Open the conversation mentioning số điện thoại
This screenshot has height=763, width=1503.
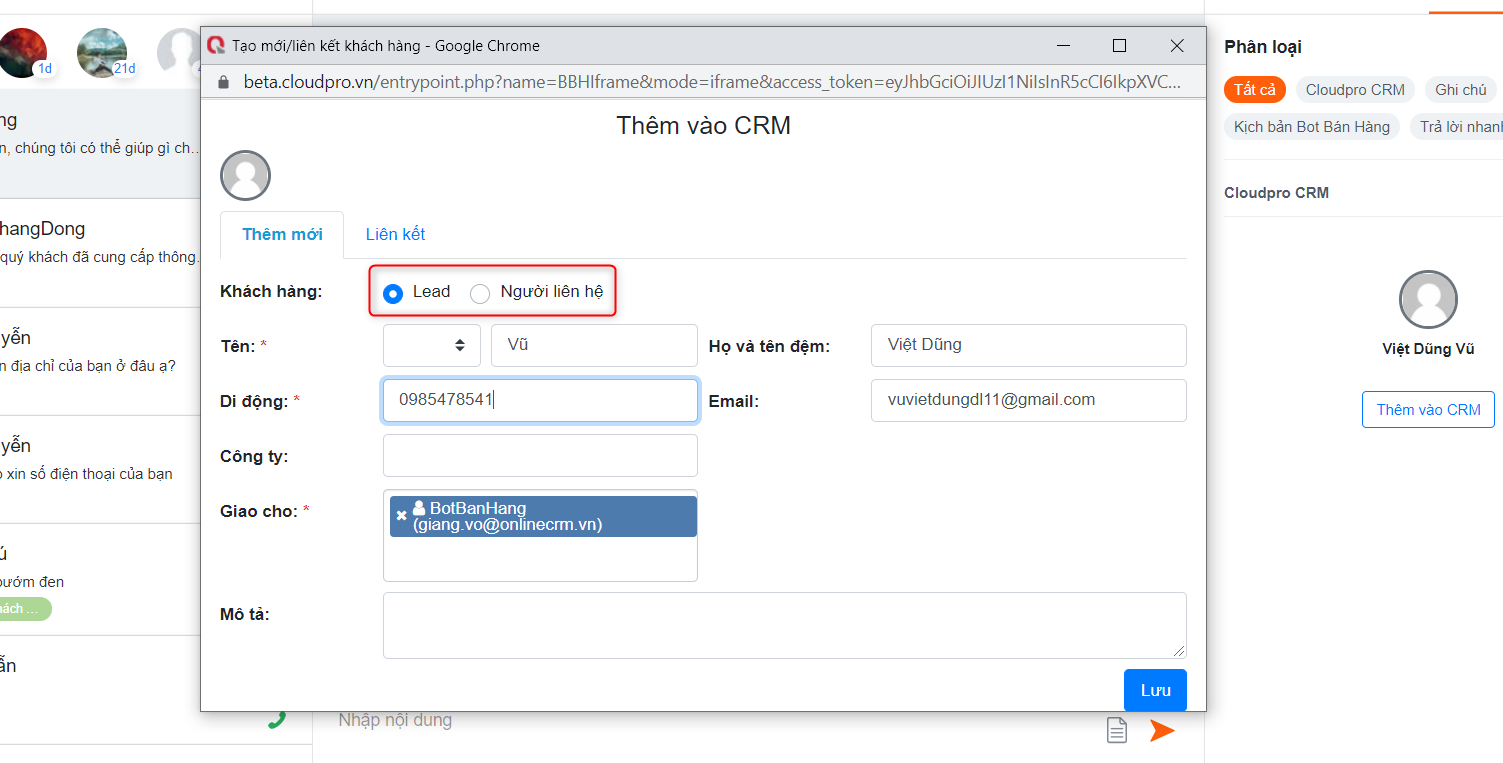click(x=100, y=469)
